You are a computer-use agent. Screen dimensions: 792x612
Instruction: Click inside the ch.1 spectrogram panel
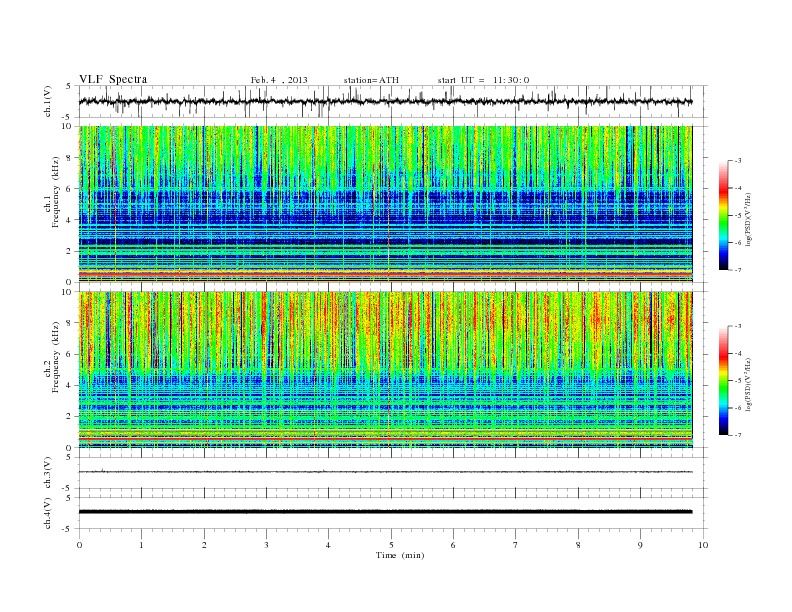pyautogui.click(x=385, y=204)
